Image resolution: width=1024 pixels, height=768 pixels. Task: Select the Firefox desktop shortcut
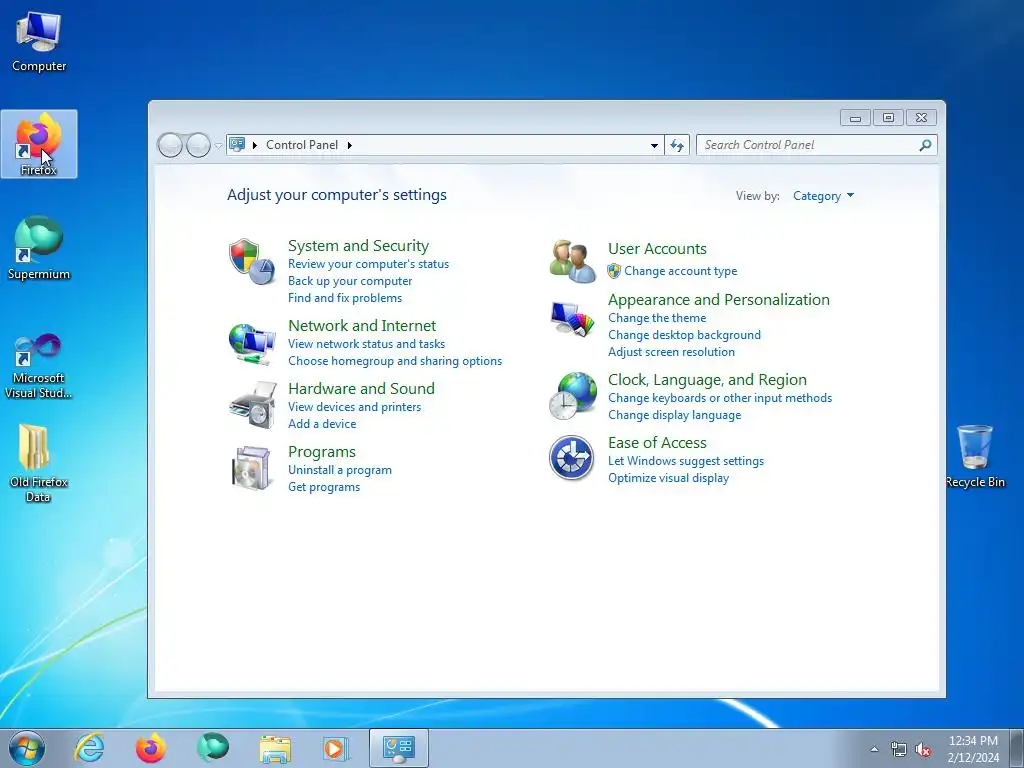click(39, 144)
